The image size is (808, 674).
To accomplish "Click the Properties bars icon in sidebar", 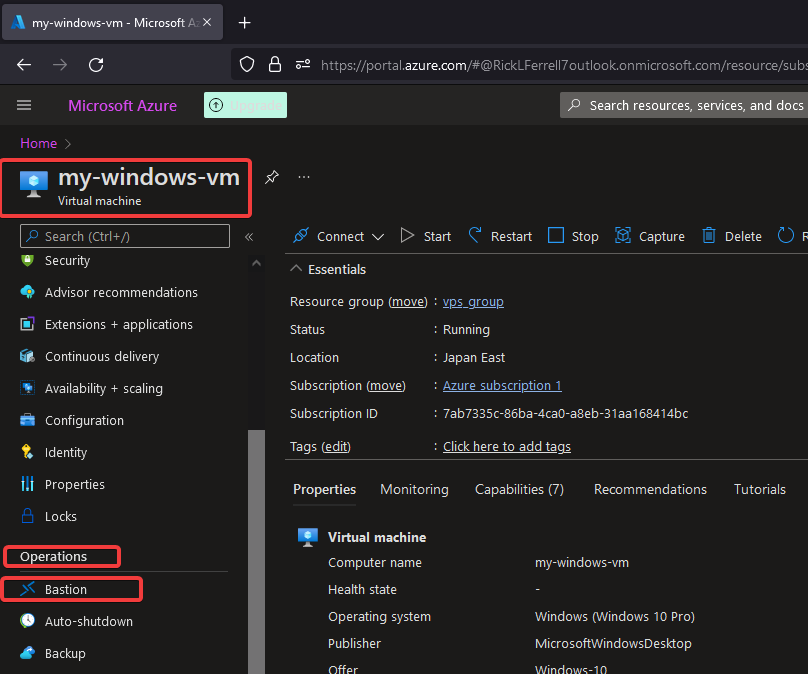I will [x=27, y=484].
